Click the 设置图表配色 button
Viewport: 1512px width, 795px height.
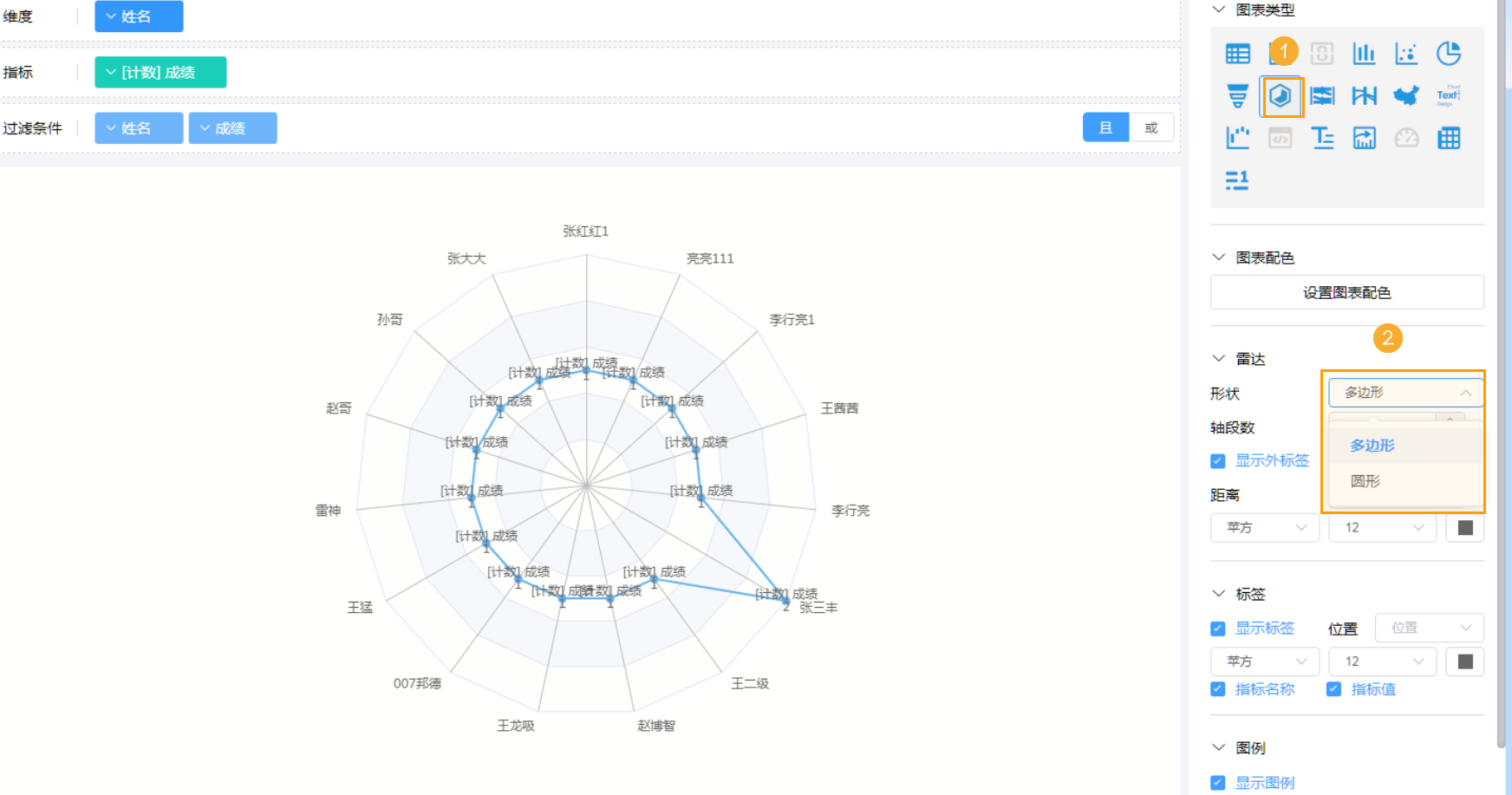1346,293
